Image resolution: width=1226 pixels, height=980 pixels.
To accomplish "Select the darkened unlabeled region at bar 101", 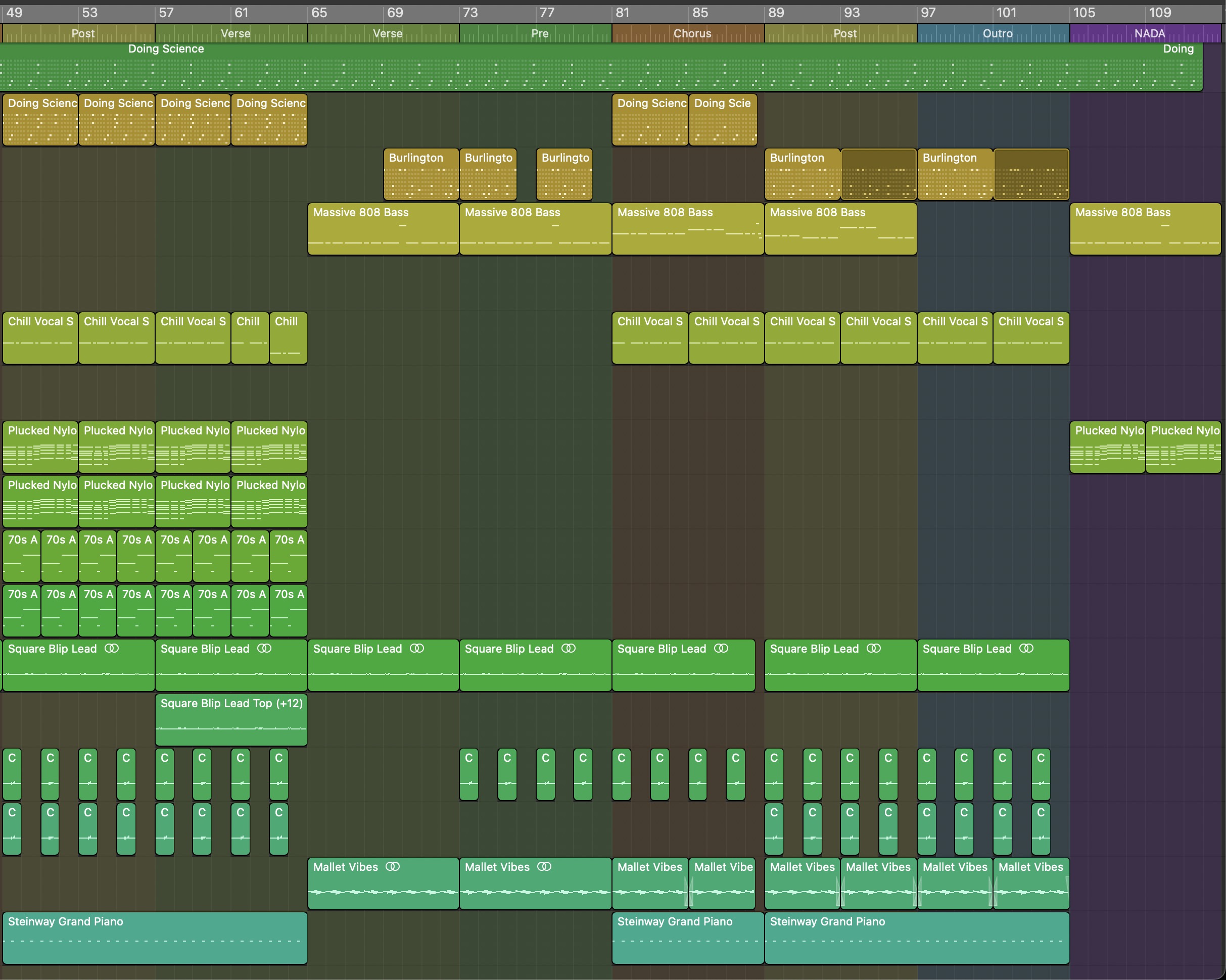I will pos(1031,174).
